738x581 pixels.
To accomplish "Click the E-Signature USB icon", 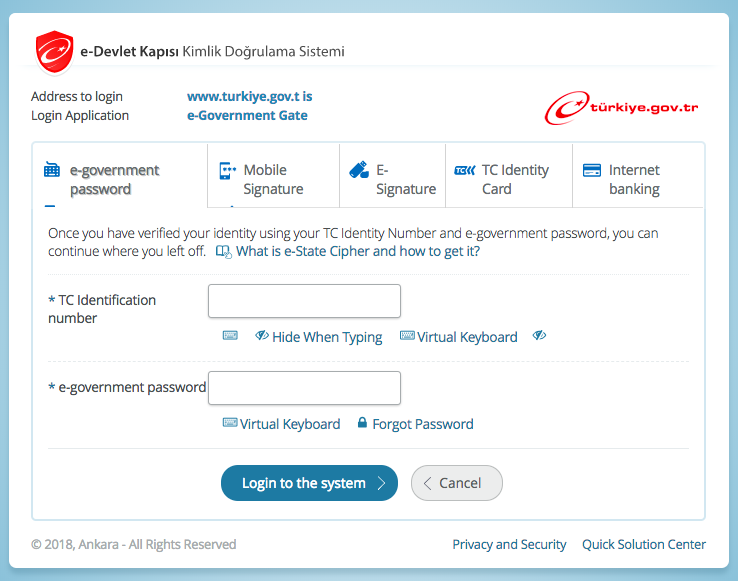I will point(359,170).
